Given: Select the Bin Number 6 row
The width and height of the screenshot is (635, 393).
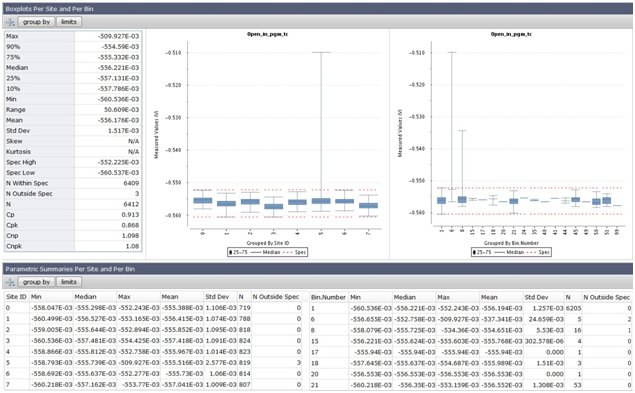Looking at the screenshot, I should pyautogui.click(x=471, y=319).
